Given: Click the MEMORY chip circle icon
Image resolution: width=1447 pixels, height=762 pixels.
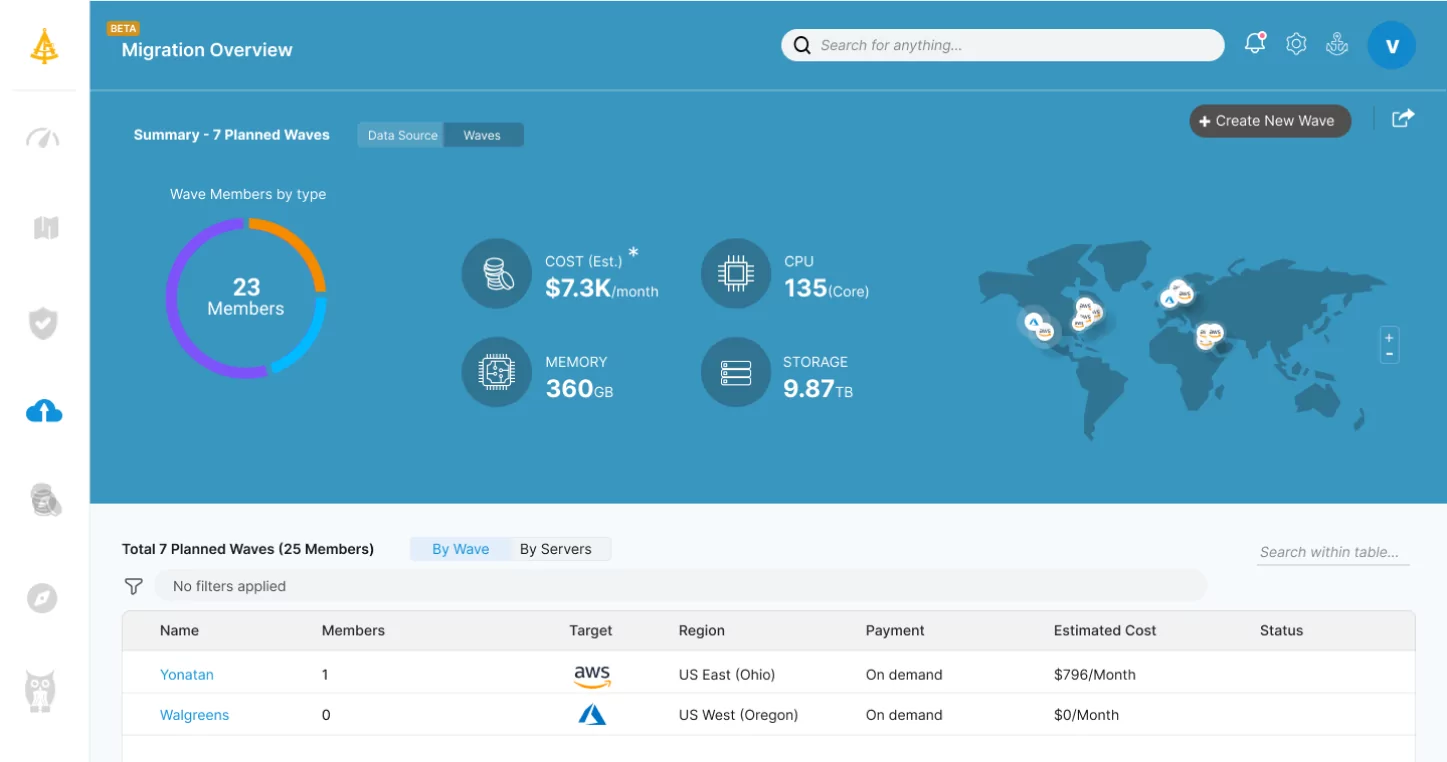Looking at the screenshot, I should click(496, 372).
